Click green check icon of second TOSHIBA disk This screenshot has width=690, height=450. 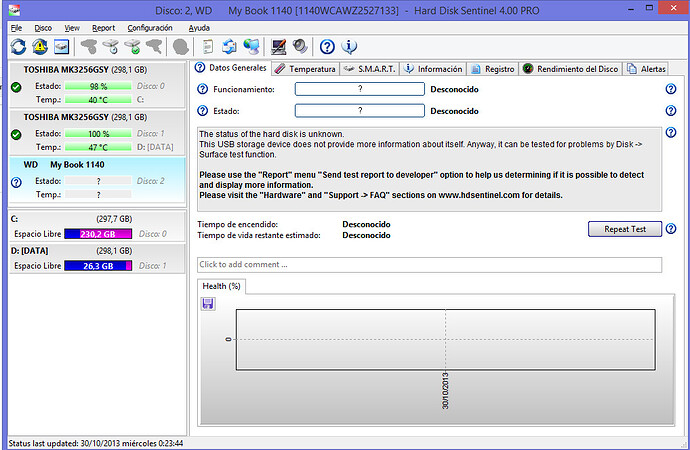pyautogui.click(x=16, y=135)
